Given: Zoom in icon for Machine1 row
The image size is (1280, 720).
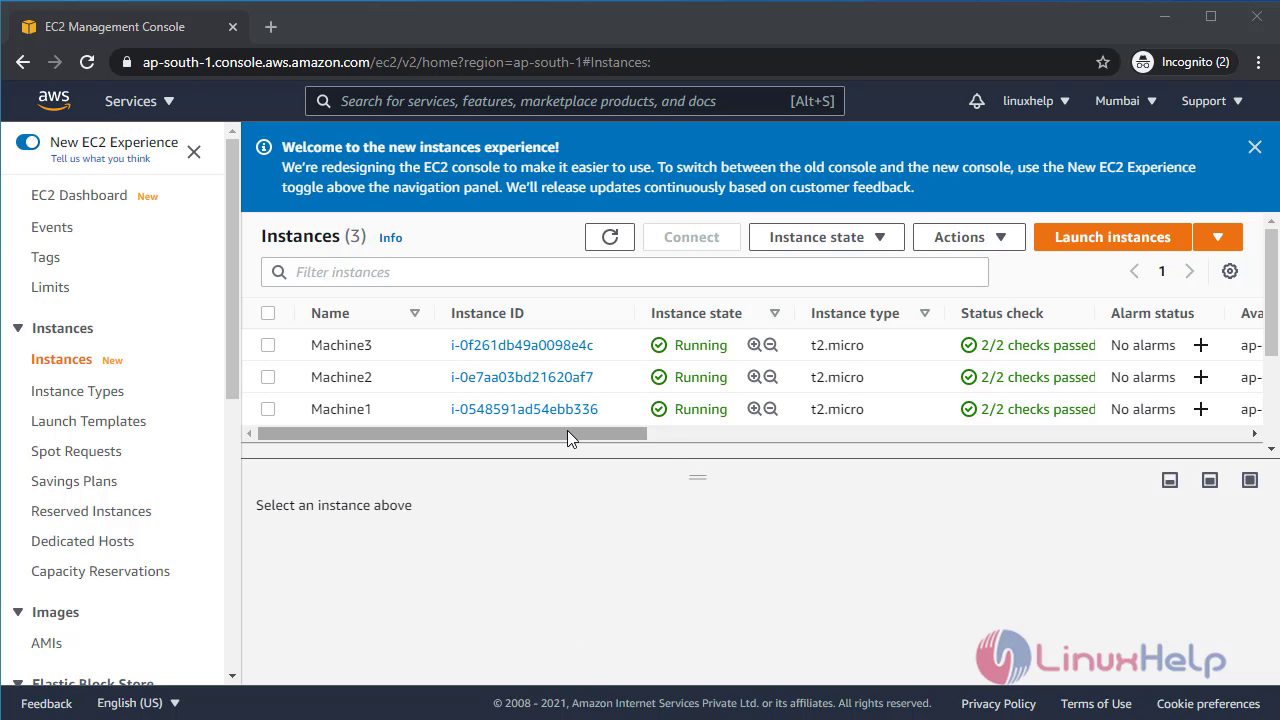Looking at the screenshot, I should 754,409.
